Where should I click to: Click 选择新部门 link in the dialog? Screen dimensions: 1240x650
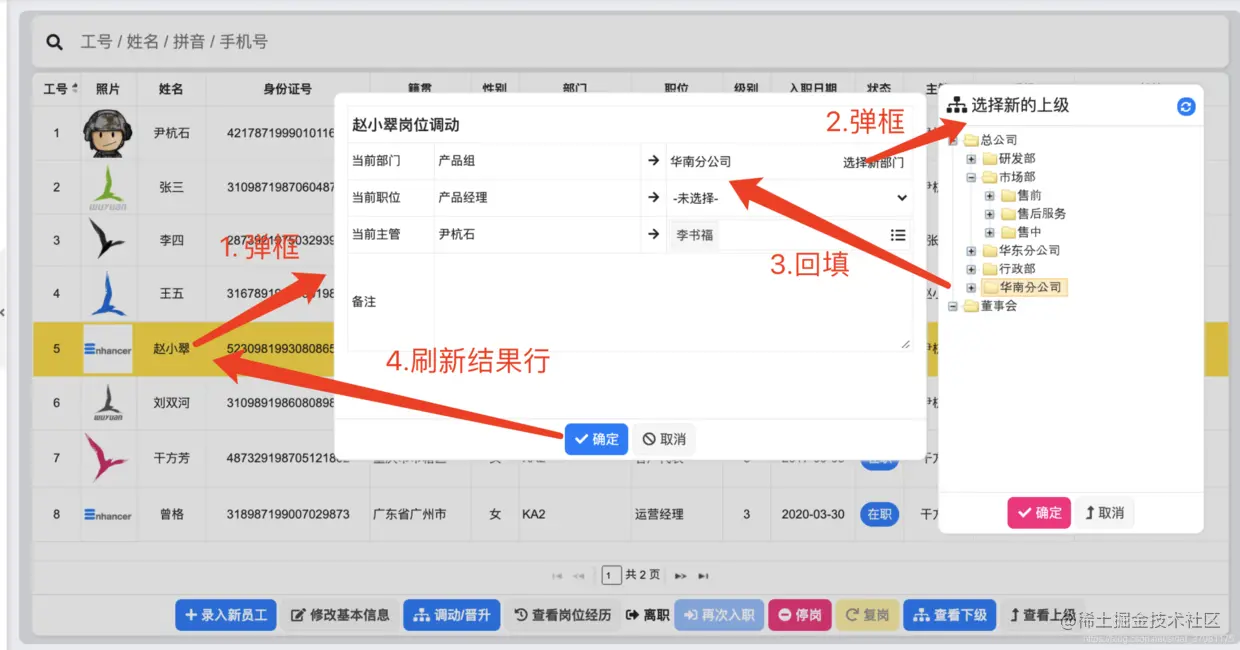875,161
